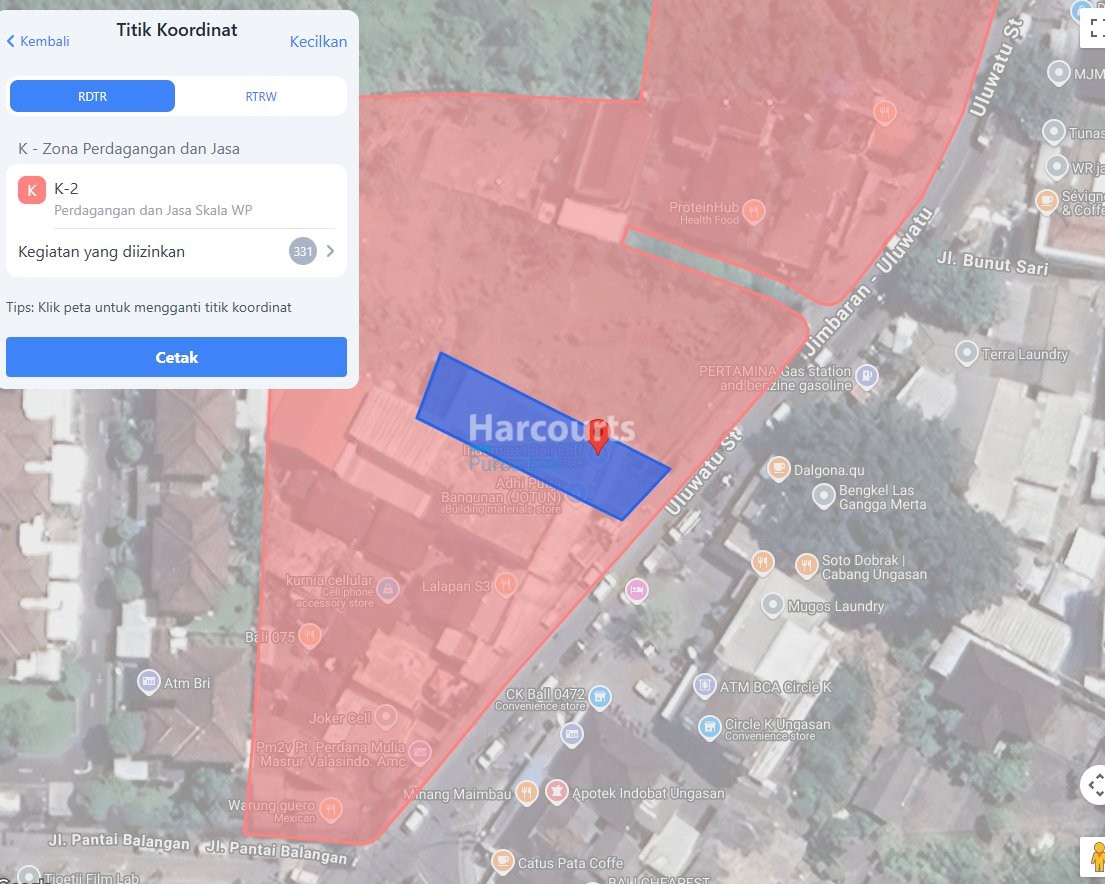Click the Street View pegman icon

[1097, 858]
